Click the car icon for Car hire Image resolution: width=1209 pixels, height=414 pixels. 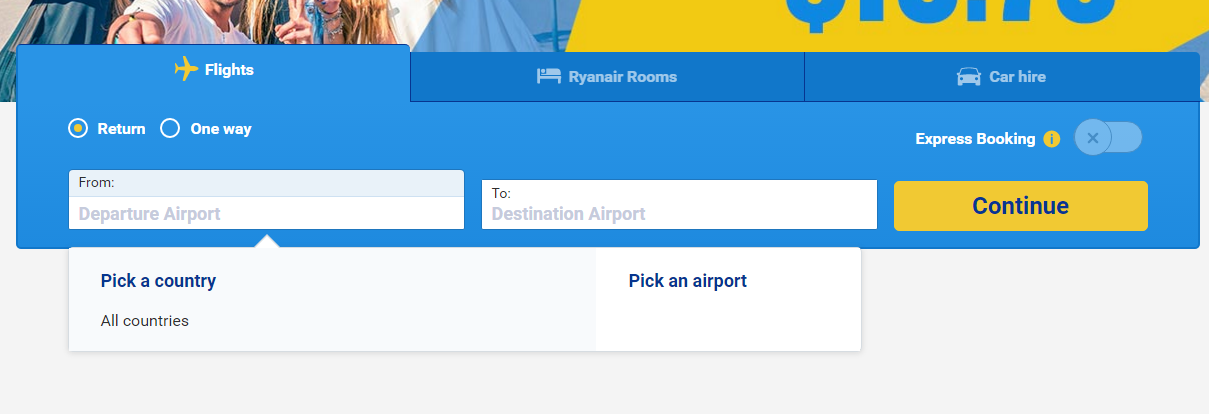point(968,77)
